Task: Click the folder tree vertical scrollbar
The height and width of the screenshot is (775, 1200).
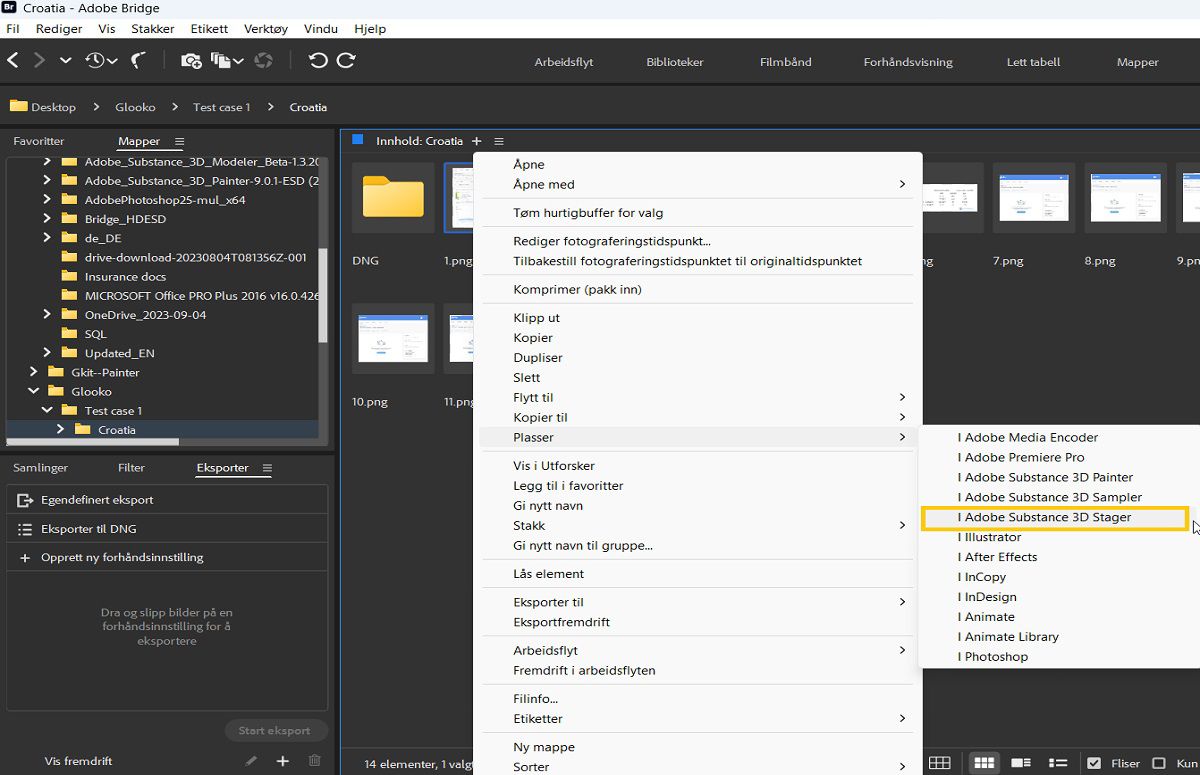Action: [323, 295]
